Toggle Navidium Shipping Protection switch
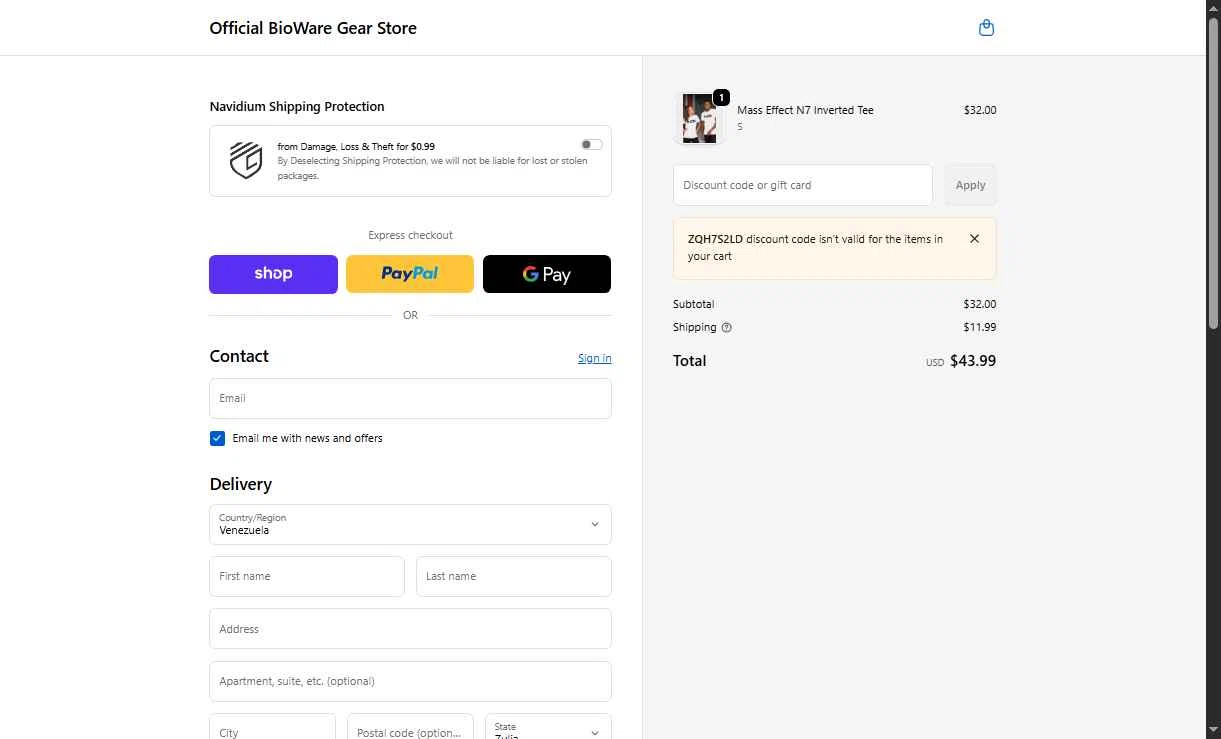 coord(591,145)
